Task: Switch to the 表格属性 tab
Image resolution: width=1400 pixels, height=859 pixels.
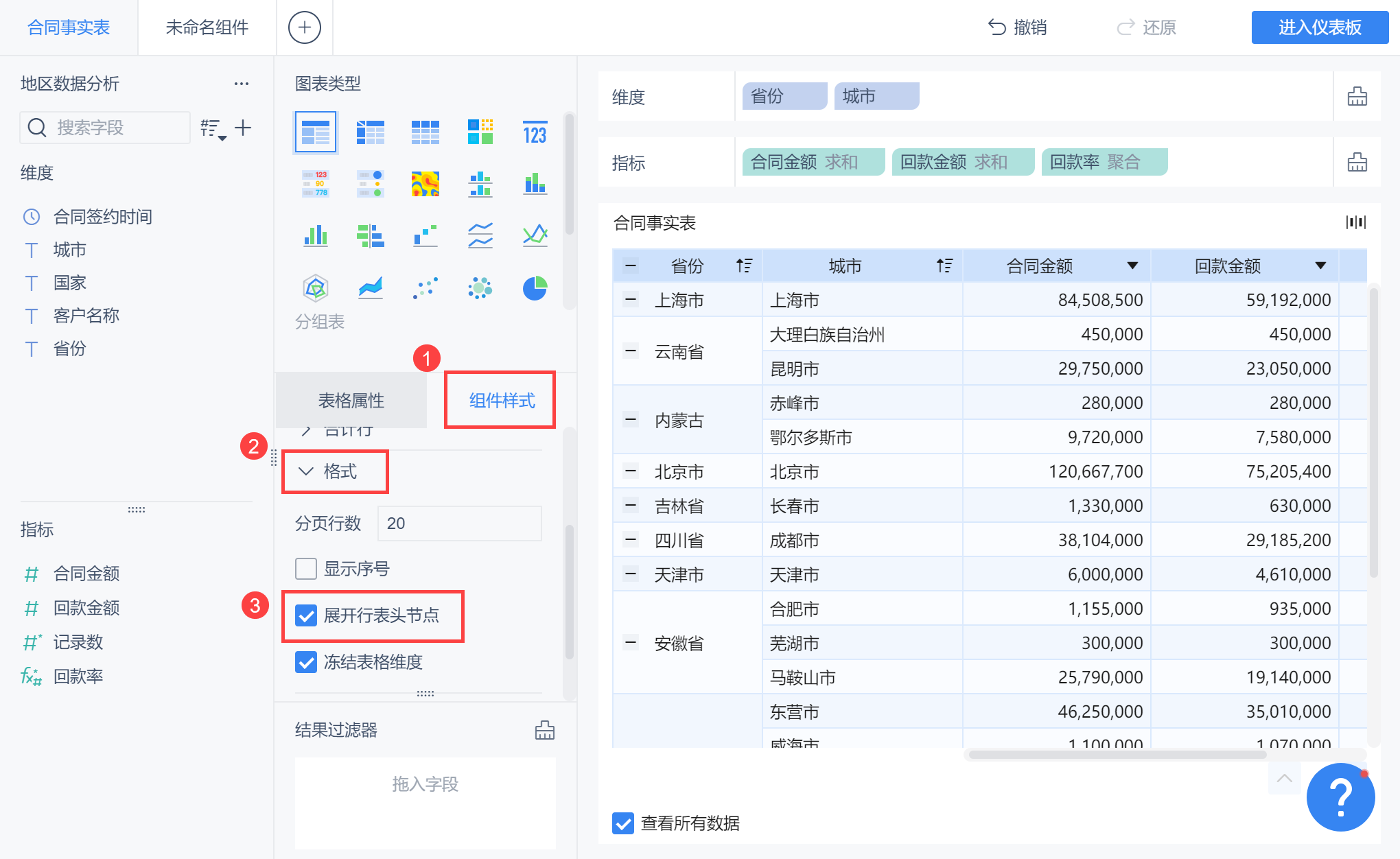Action: [x=351, y=401]
